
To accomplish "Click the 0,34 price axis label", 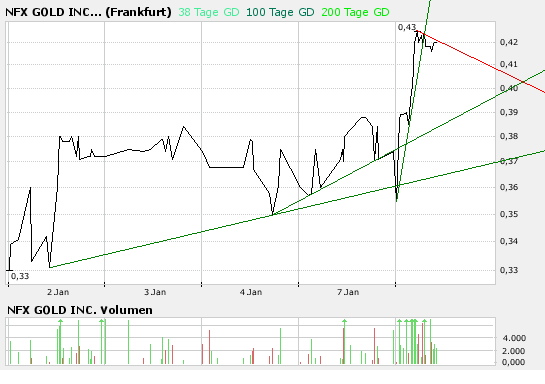I will (x=509, y=241).
